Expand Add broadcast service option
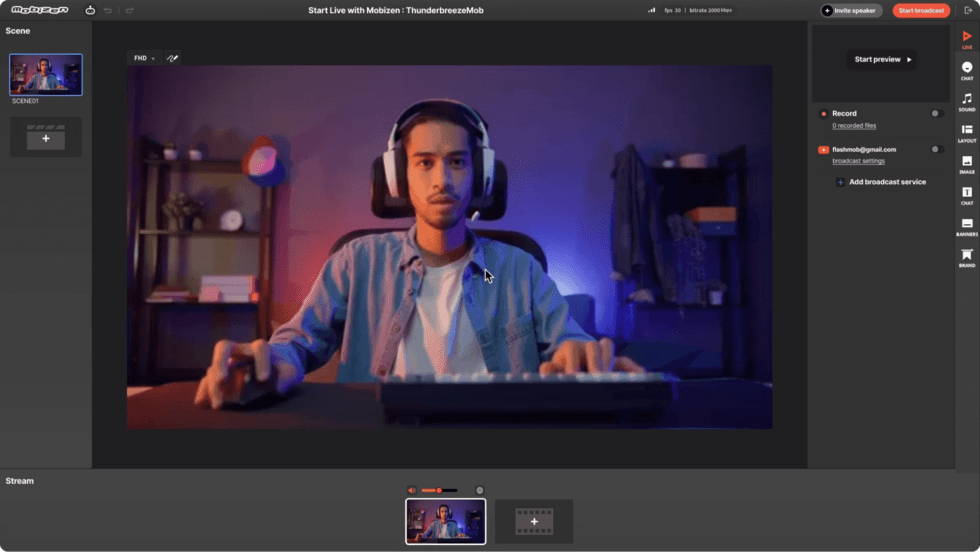This screenshot has height=552, width=980. (x=880, y=182)
